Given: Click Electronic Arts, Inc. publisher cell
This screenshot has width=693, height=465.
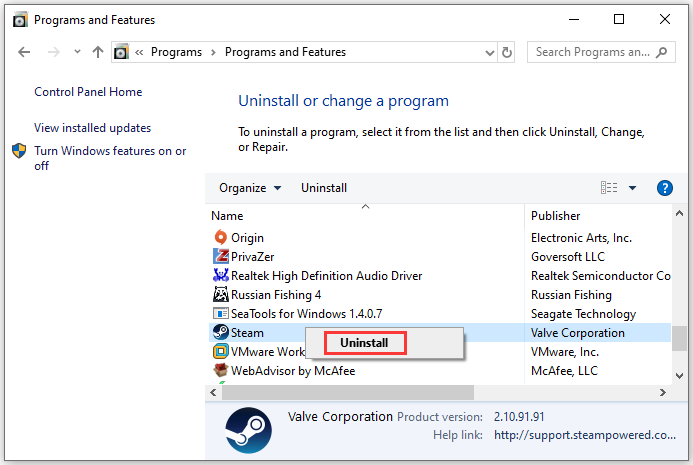Looking at the screenshot, I should 581,238.
